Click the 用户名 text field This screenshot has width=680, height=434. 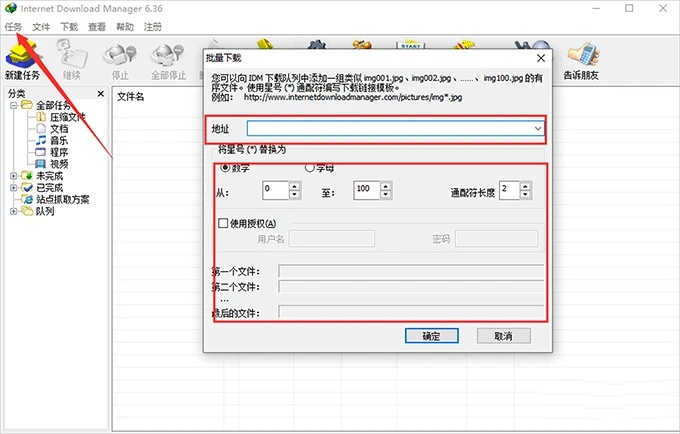[x=332, y=238]
